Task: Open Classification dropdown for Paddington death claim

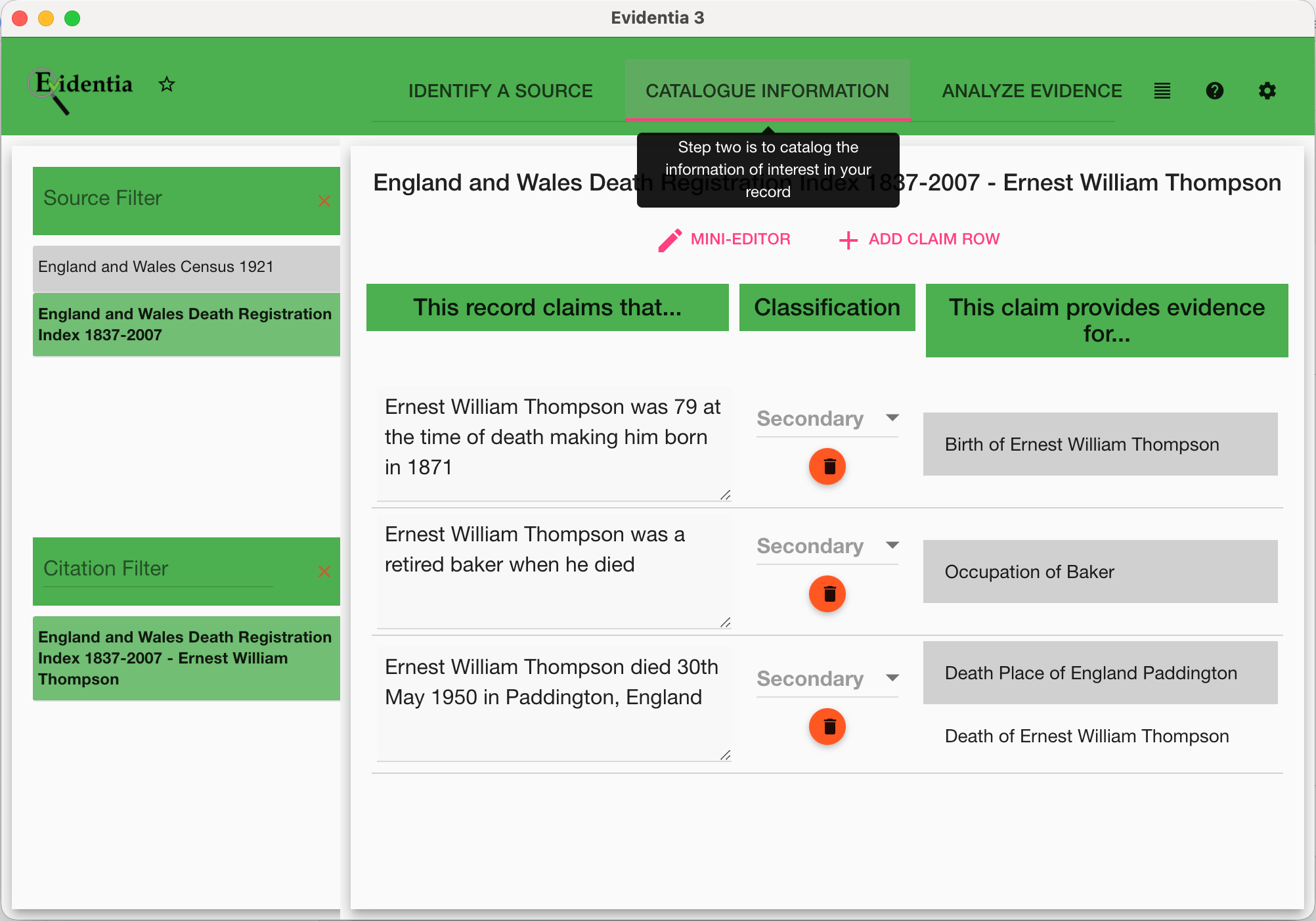Action: [x=827, y=679]
